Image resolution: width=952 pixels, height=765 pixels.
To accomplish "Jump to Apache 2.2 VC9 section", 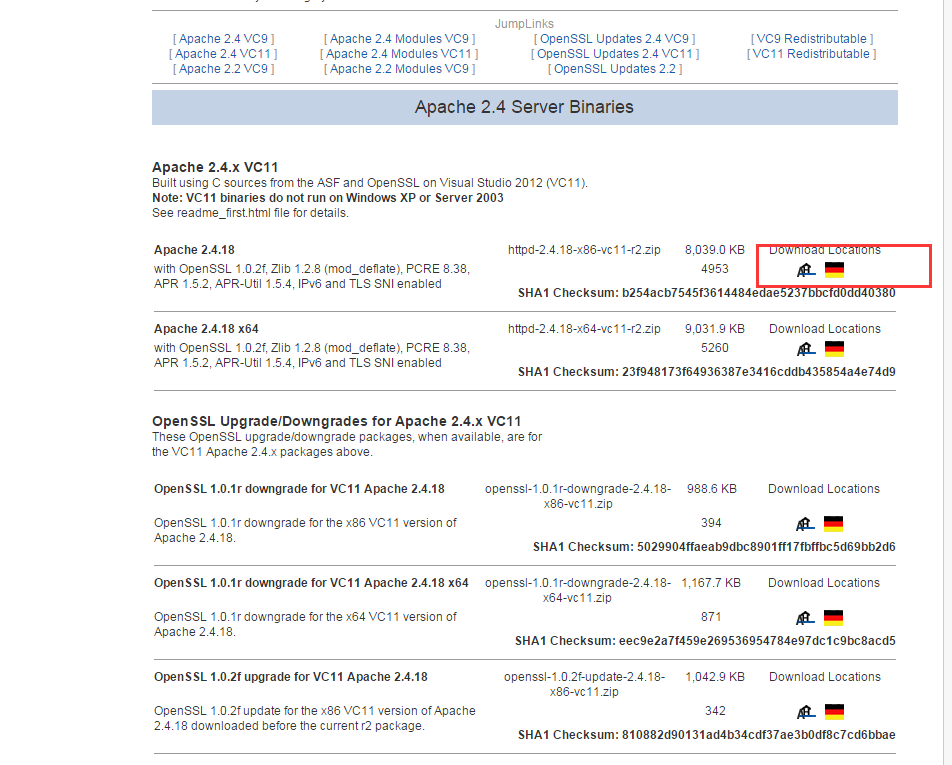I will (223, 69).
